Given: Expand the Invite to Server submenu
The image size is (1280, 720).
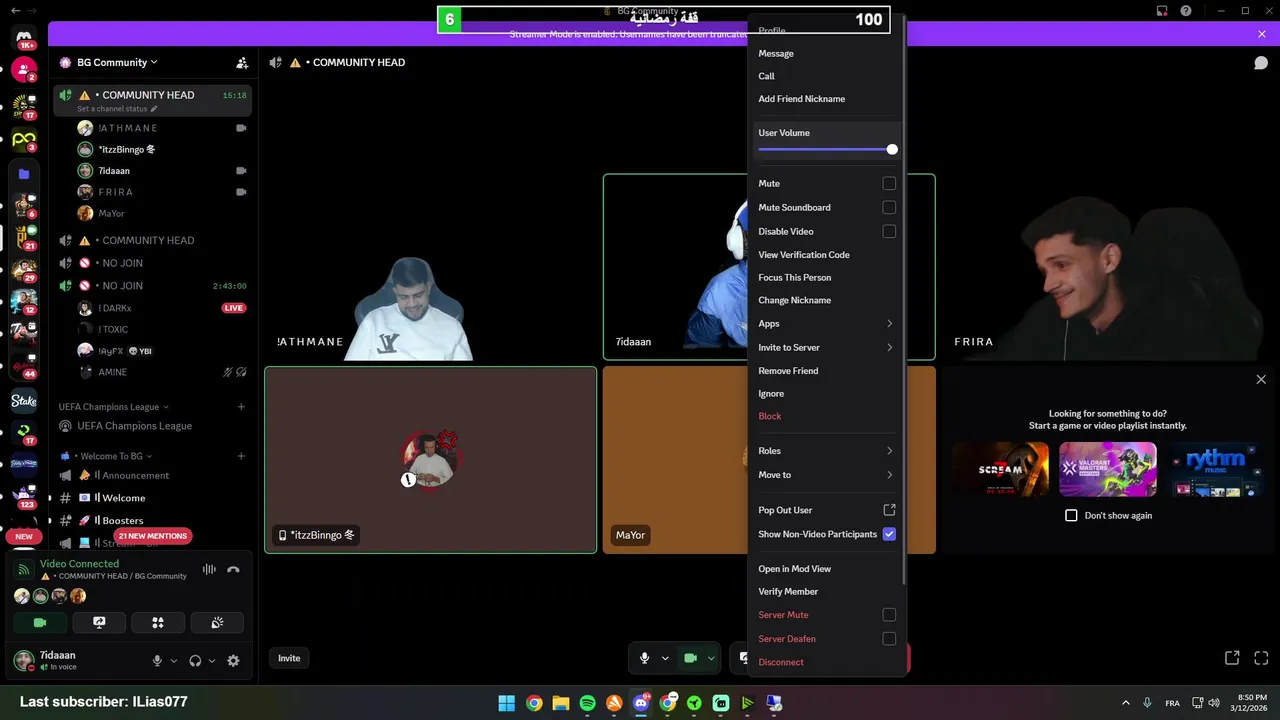Looking at the screenshot, I should pos(825,347).
